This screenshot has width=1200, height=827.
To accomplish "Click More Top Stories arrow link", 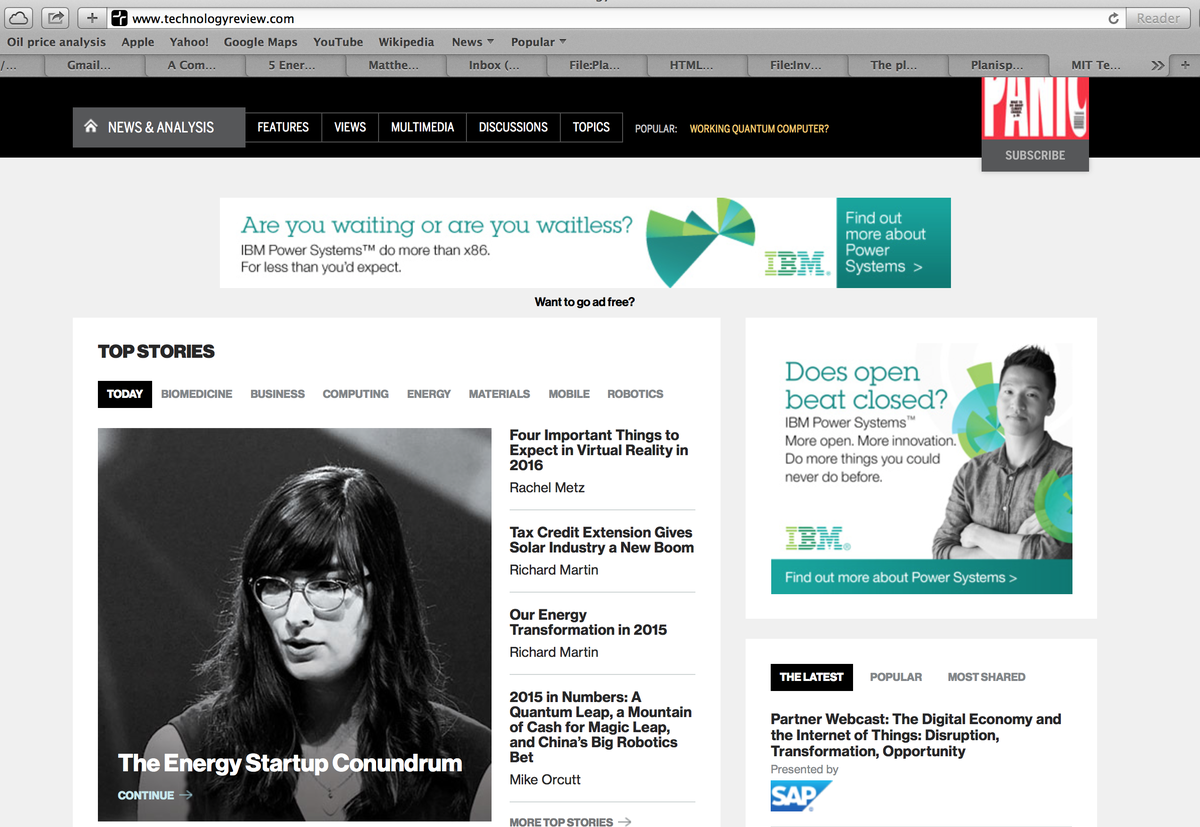I will coord(570,822).
